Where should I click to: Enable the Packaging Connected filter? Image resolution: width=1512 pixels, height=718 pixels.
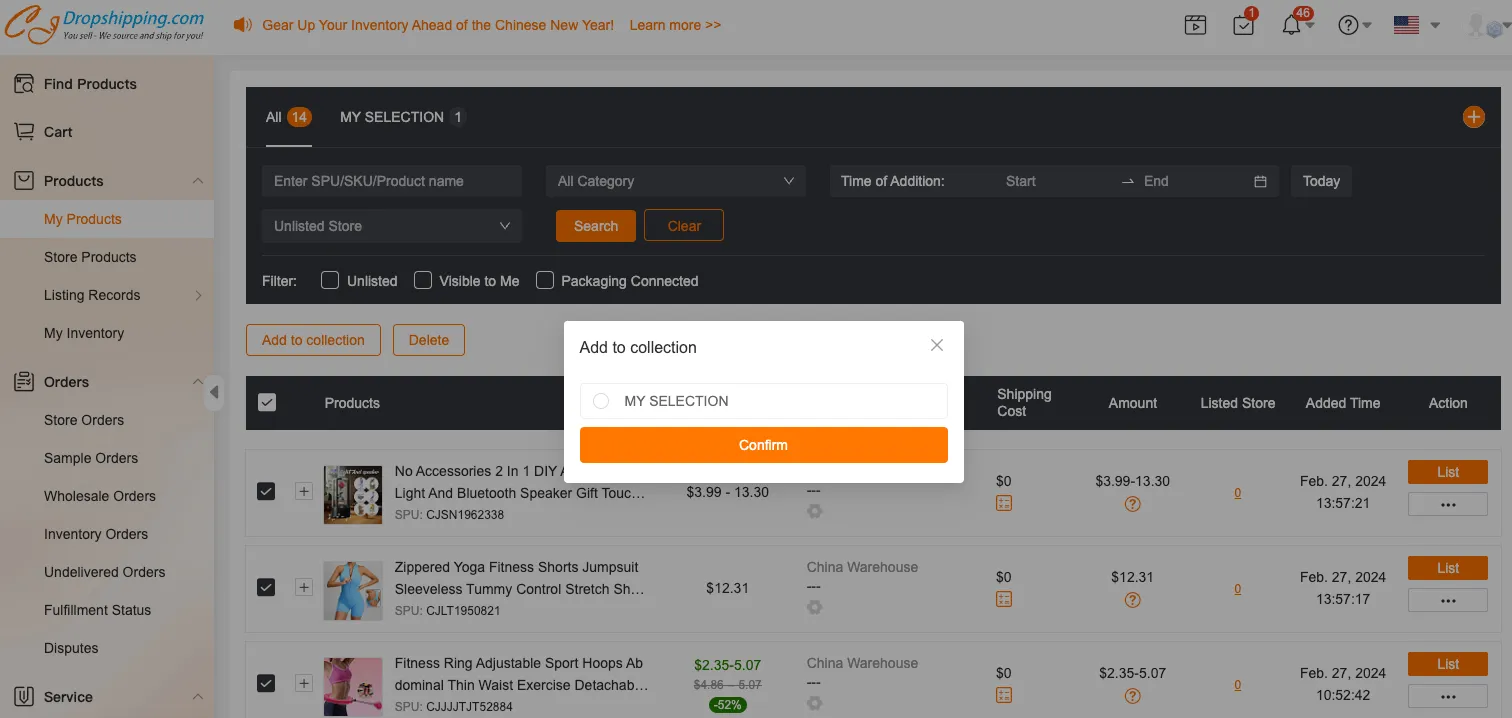[x=545, y=281]
